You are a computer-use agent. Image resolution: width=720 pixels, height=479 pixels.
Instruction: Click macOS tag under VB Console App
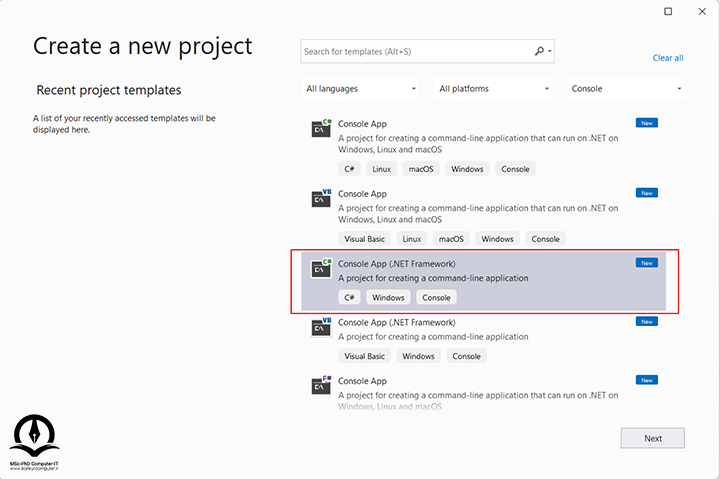click(451, 239)
